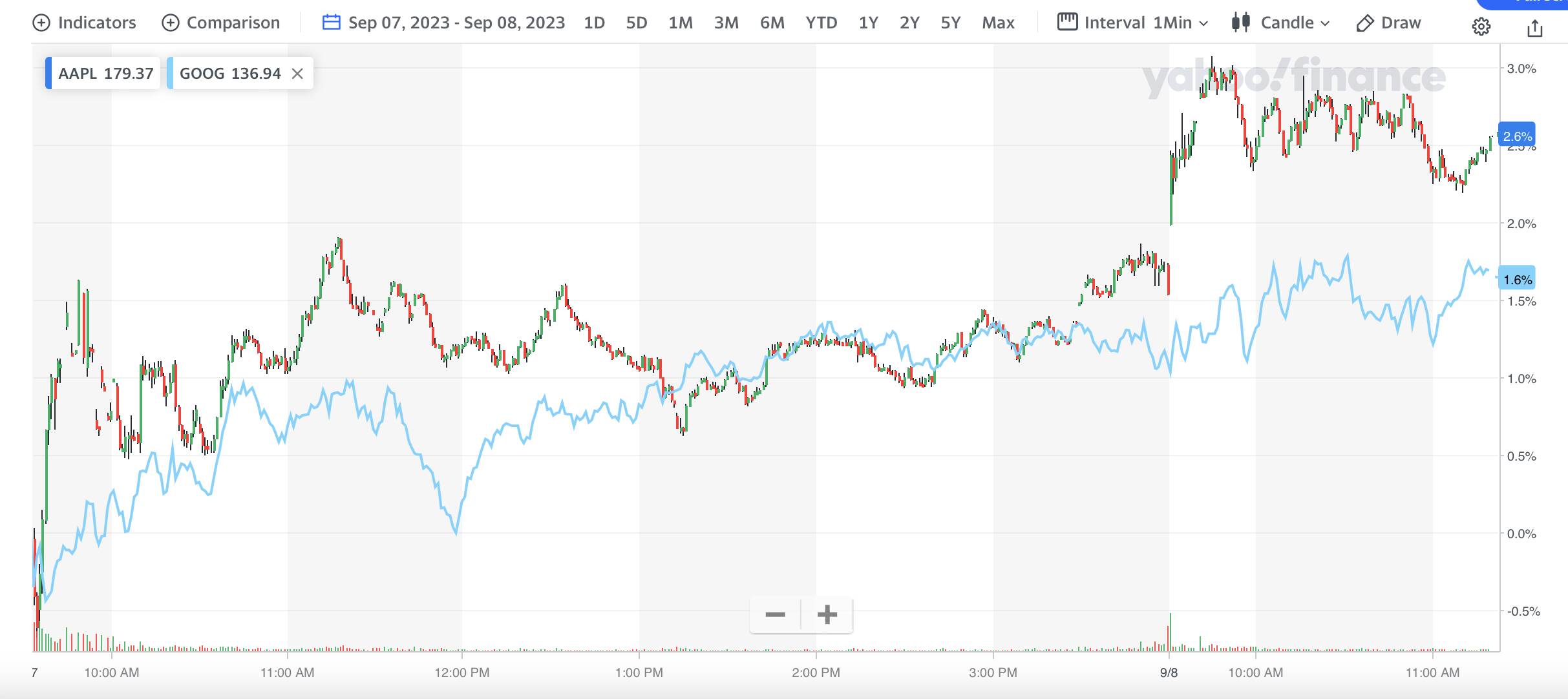Select the 1Y range
The width and height of the screenshot is (1568, 699).
[x=869, y=23]
